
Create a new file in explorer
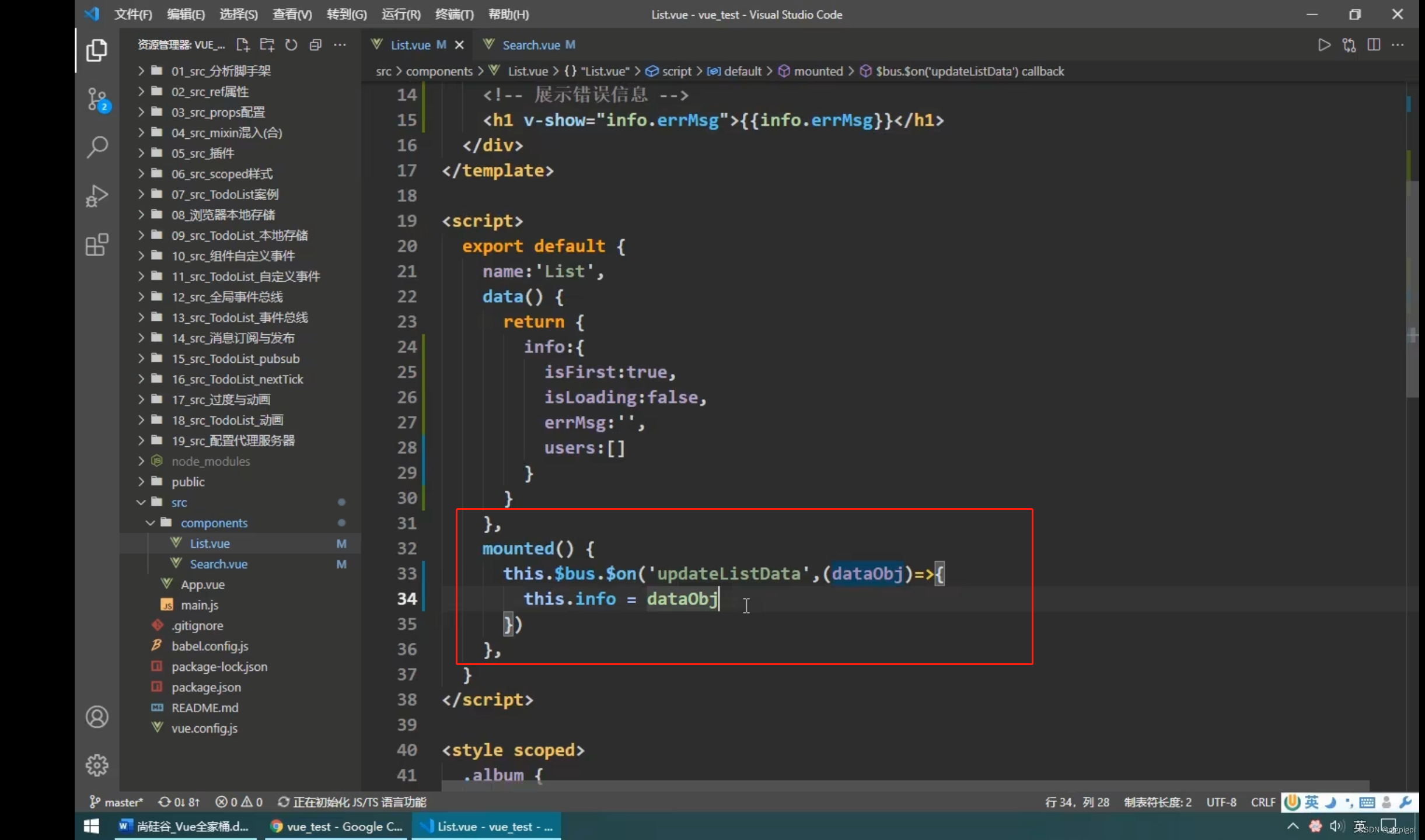coord(242,45)
